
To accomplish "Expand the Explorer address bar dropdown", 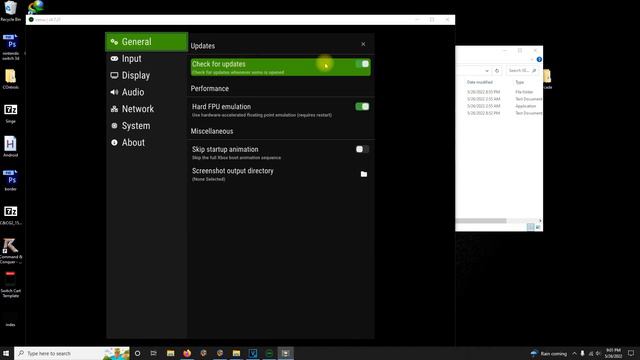I will tap(487, 71).
